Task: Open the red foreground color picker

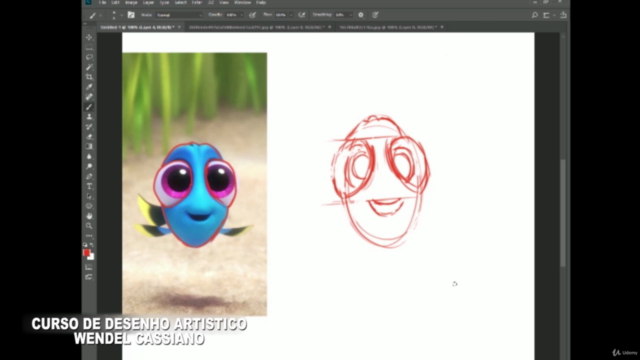Action: (x=86, y=253)
